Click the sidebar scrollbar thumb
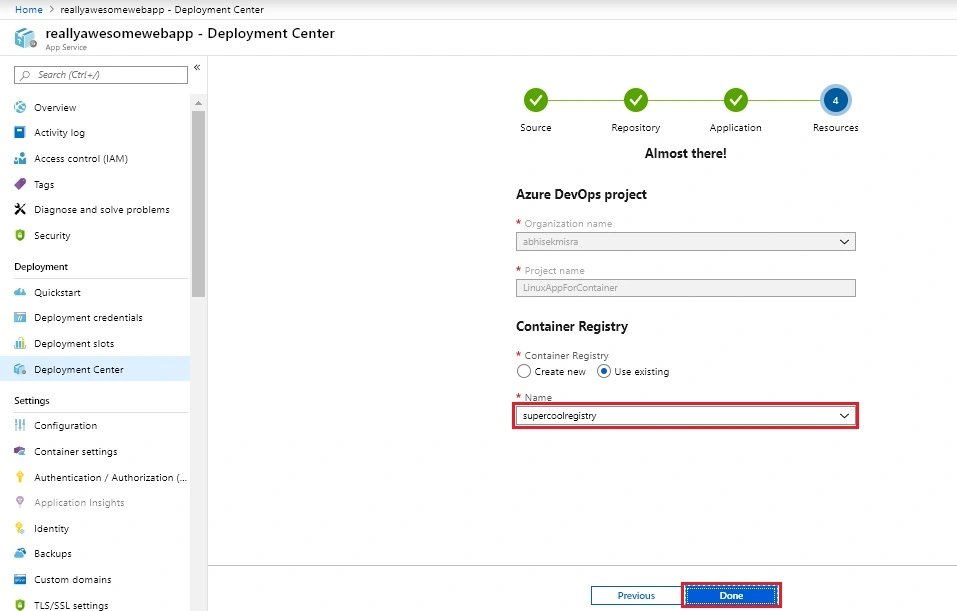 pos(198,203)
